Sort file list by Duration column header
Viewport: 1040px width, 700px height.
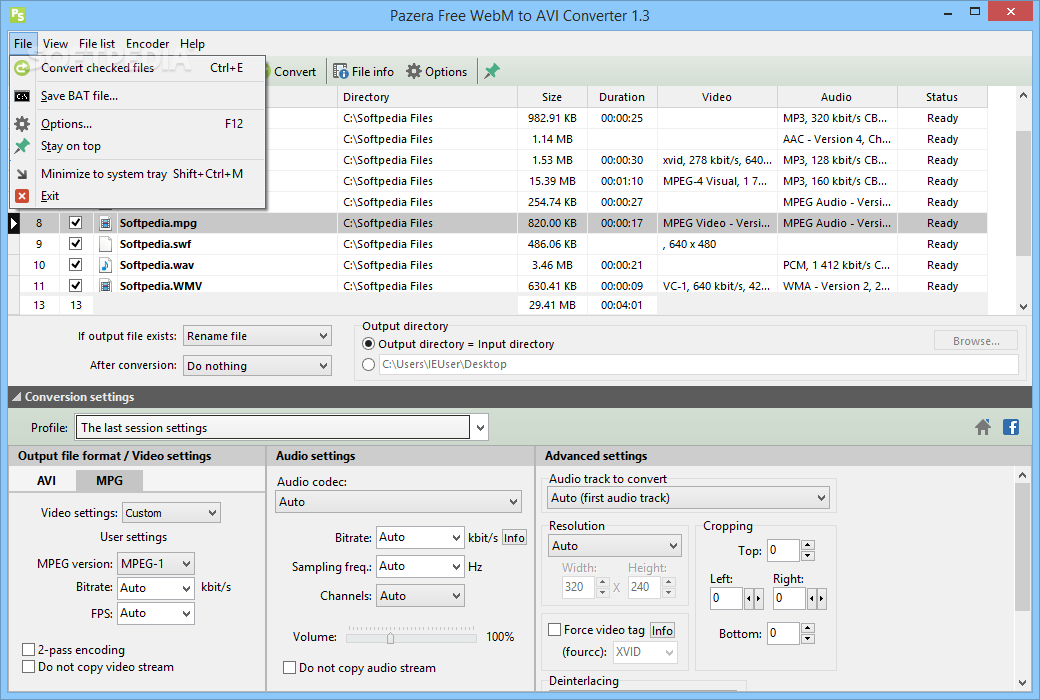[x=621, y=97]
